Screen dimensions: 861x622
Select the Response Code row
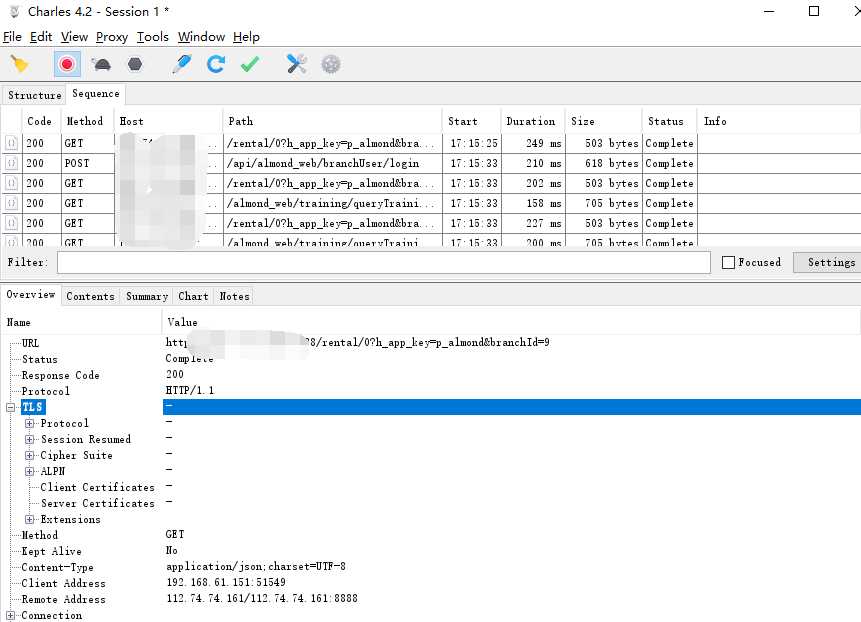(x=430, y=375)
